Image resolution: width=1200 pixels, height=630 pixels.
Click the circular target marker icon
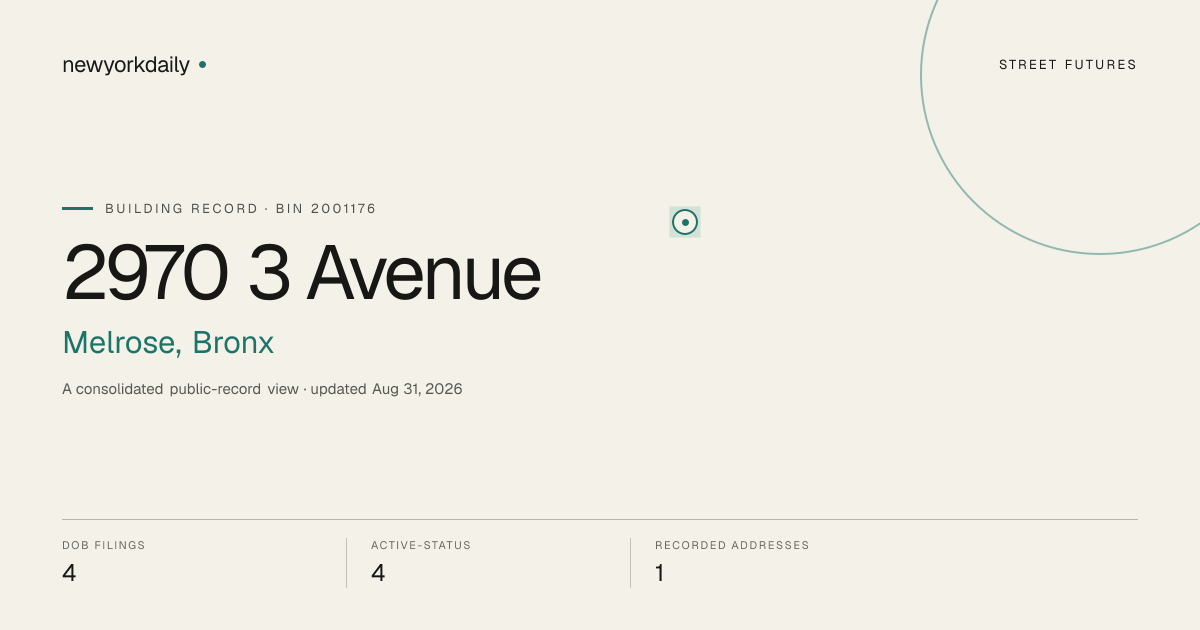click(x=685, y=222)
